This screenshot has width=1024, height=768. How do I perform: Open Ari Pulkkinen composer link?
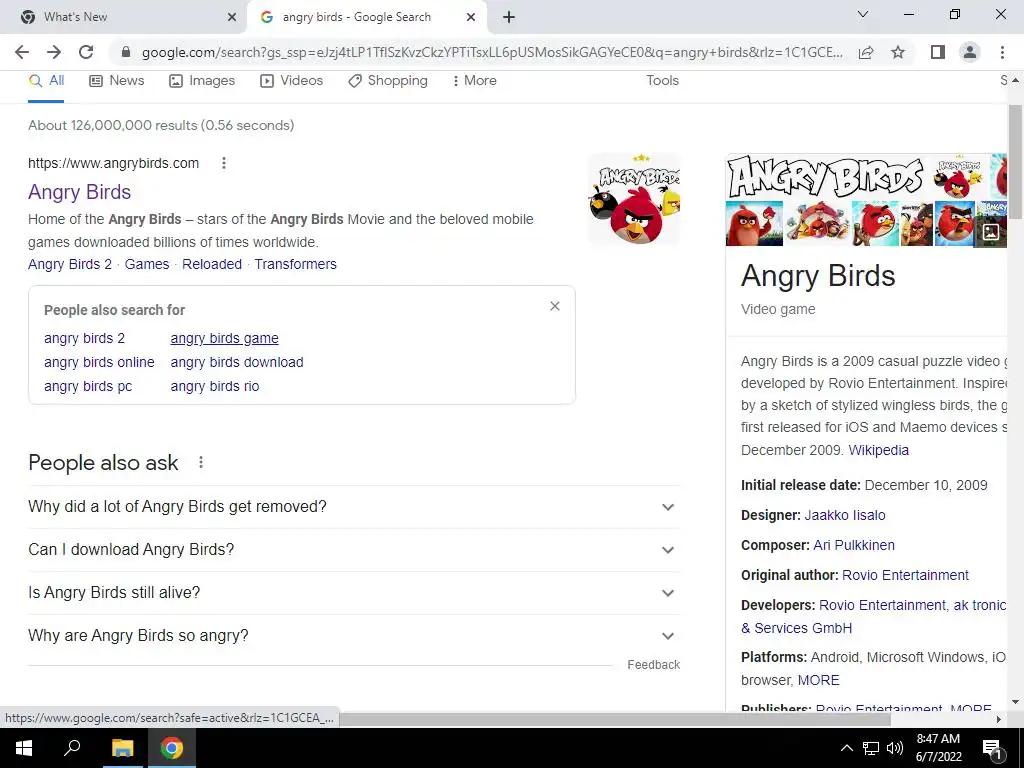tap(854, 545)
